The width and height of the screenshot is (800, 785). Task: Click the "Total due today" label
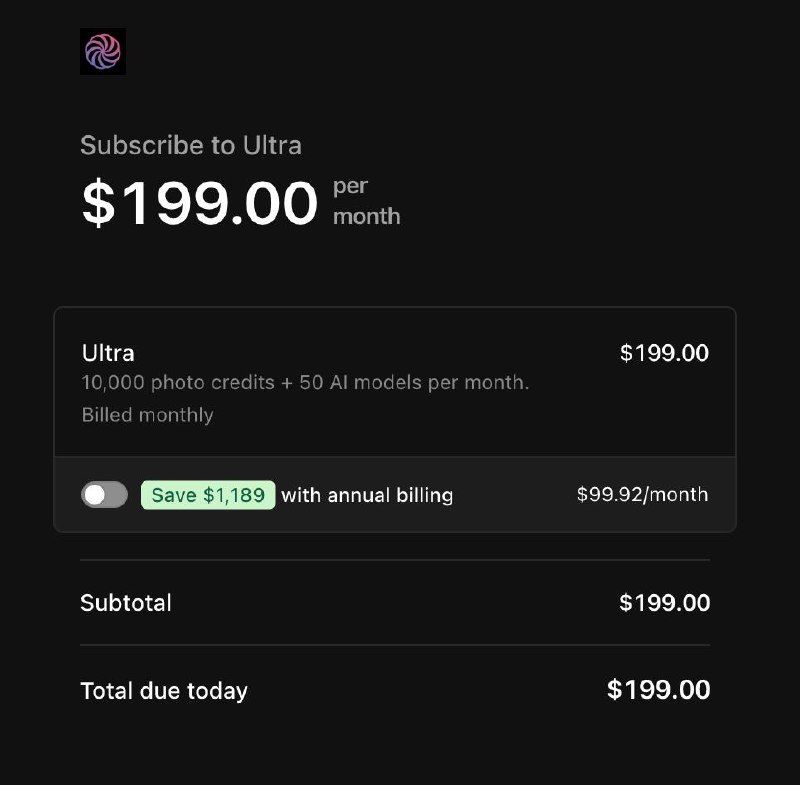coord(164,690)
